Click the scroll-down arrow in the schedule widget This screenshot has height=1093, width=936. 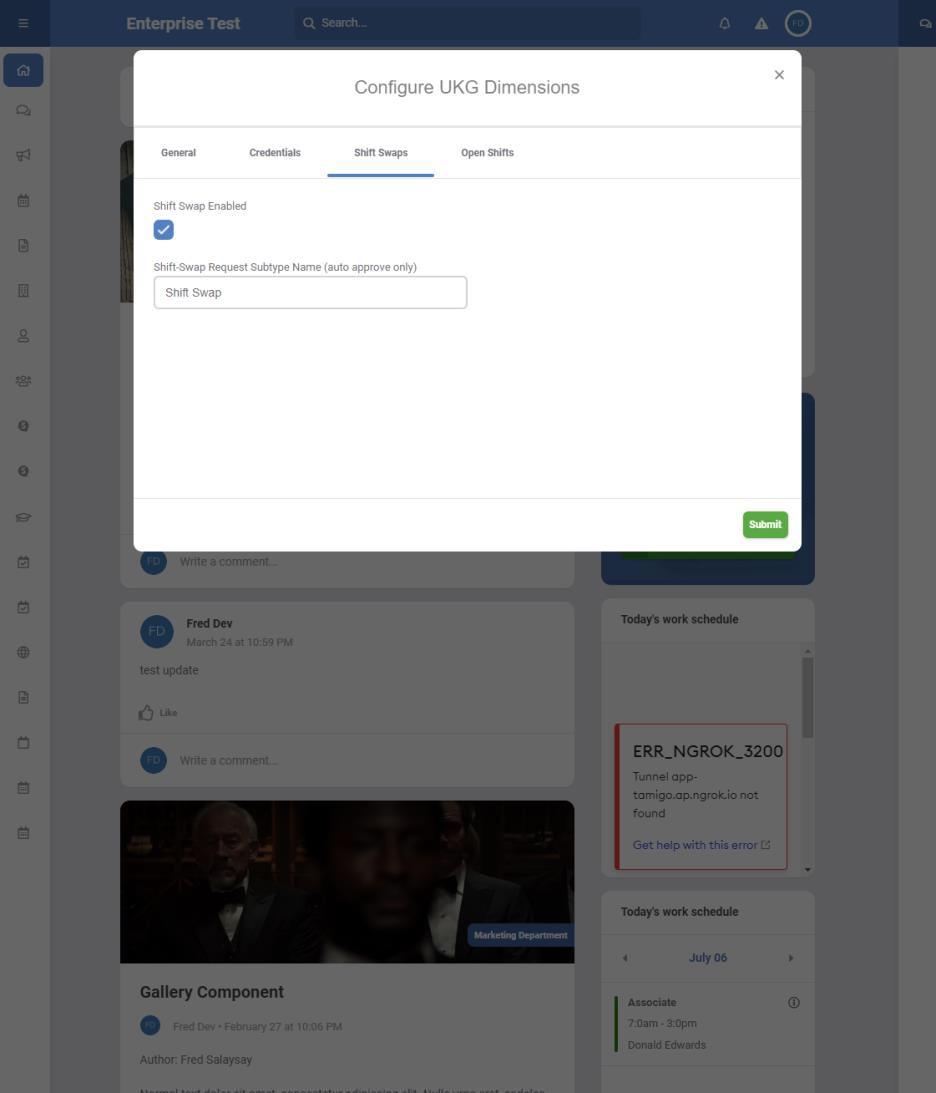(x=808, y=869)
